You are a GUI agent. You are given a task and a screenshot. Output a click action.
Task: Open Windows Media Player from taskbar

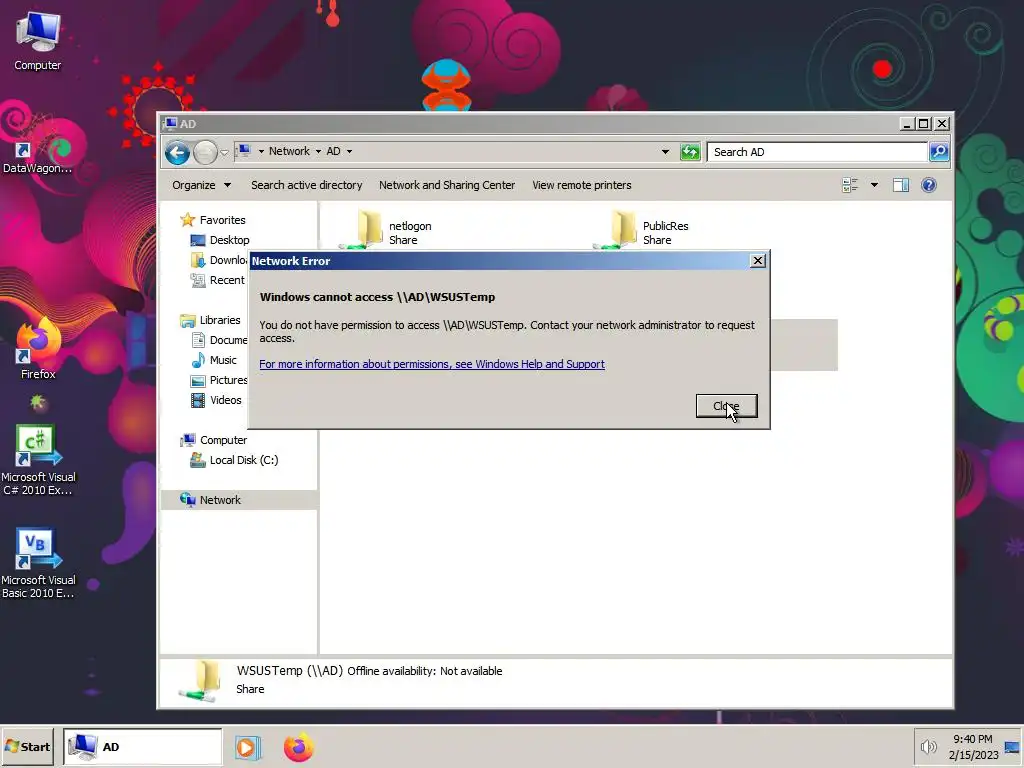248,747
